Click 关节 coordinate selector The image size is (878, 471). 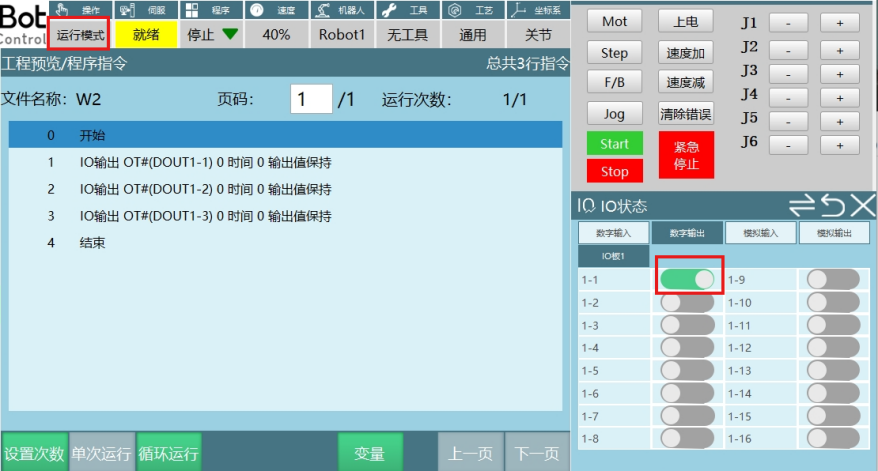[538, 35]
